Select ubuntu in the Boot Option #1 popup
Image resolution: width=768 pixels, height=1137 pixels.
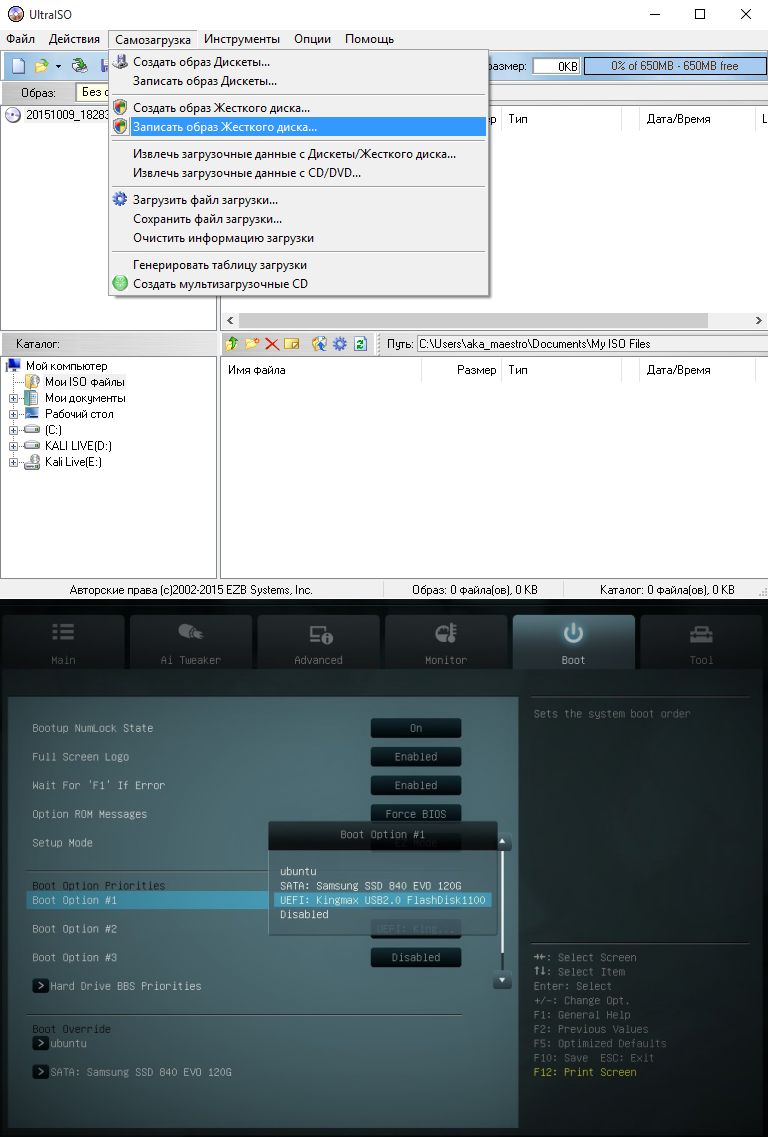[x=298, y=872]
